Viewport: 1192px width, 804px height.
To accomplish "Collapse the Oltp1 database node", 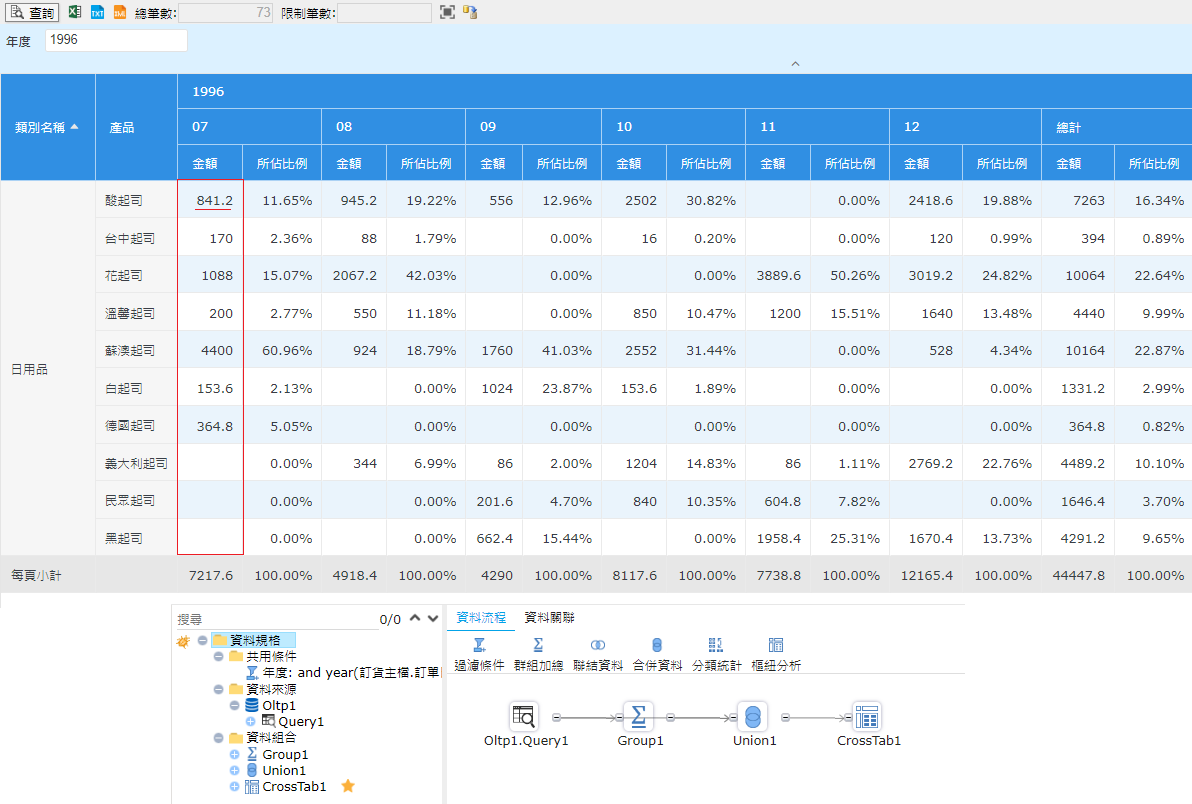I will pyautogui.click(x=234, y=705).
